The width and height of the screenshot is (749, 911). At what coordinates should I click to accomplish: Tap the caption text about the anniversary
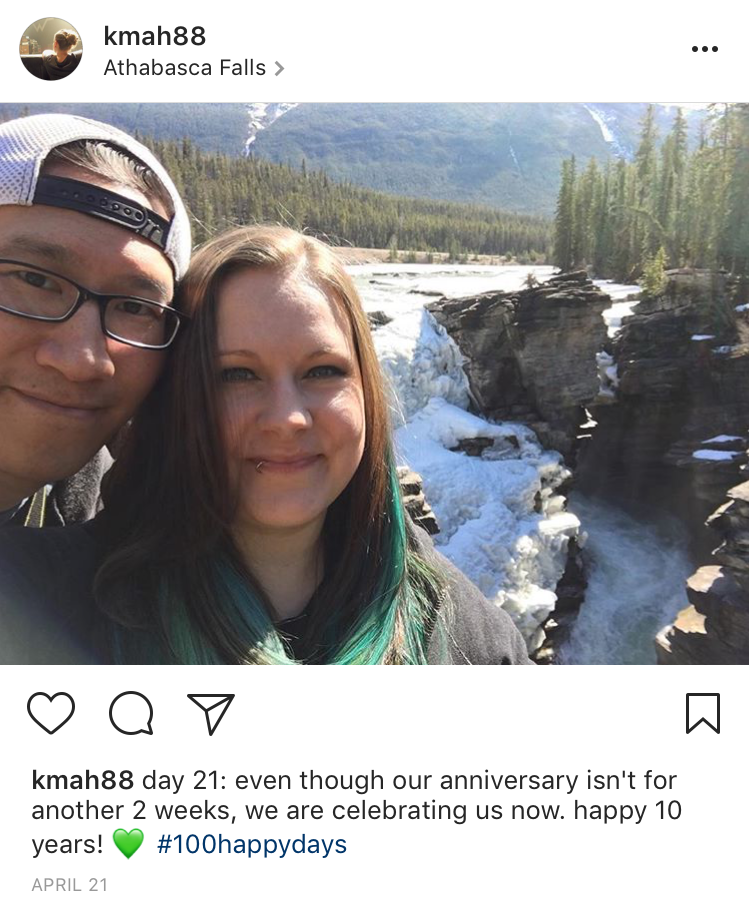click(356, 812)
